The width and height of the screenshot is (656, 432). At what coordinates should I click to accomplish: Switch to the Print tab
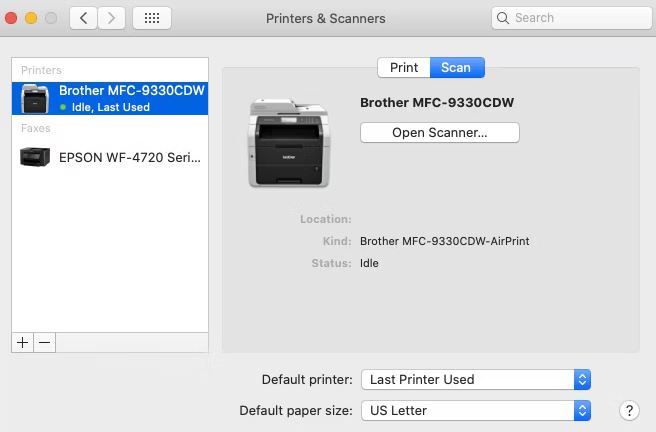coord(404,67)
